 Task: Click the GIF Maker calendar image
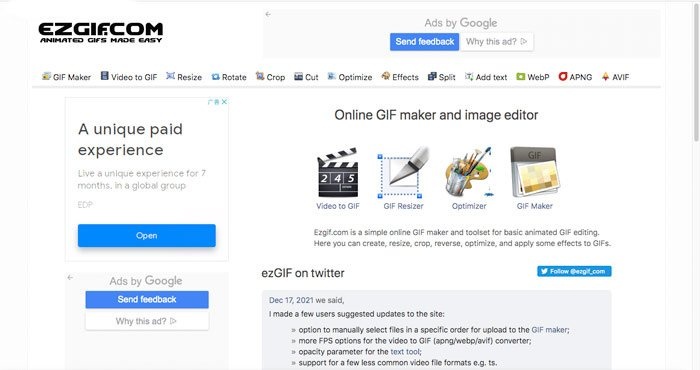(535, 173)
